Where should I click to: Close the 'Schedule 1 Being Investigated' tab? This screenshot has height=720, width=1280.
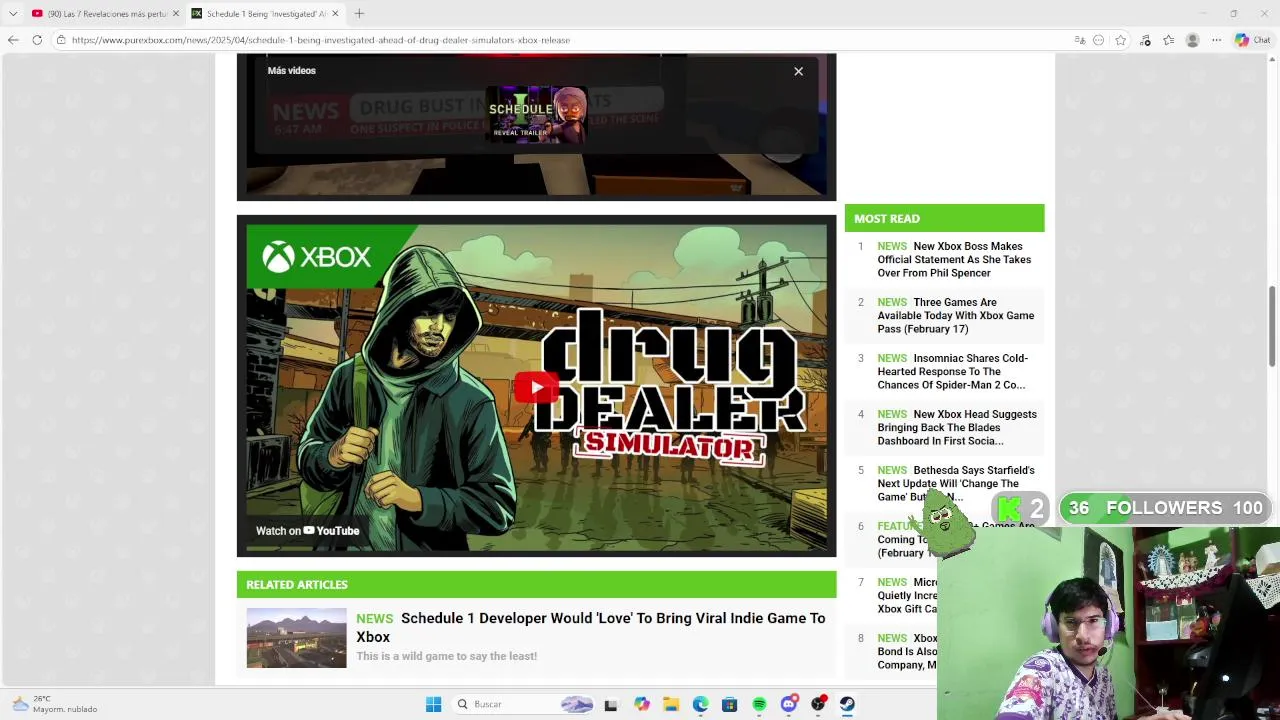pos(335,13)
